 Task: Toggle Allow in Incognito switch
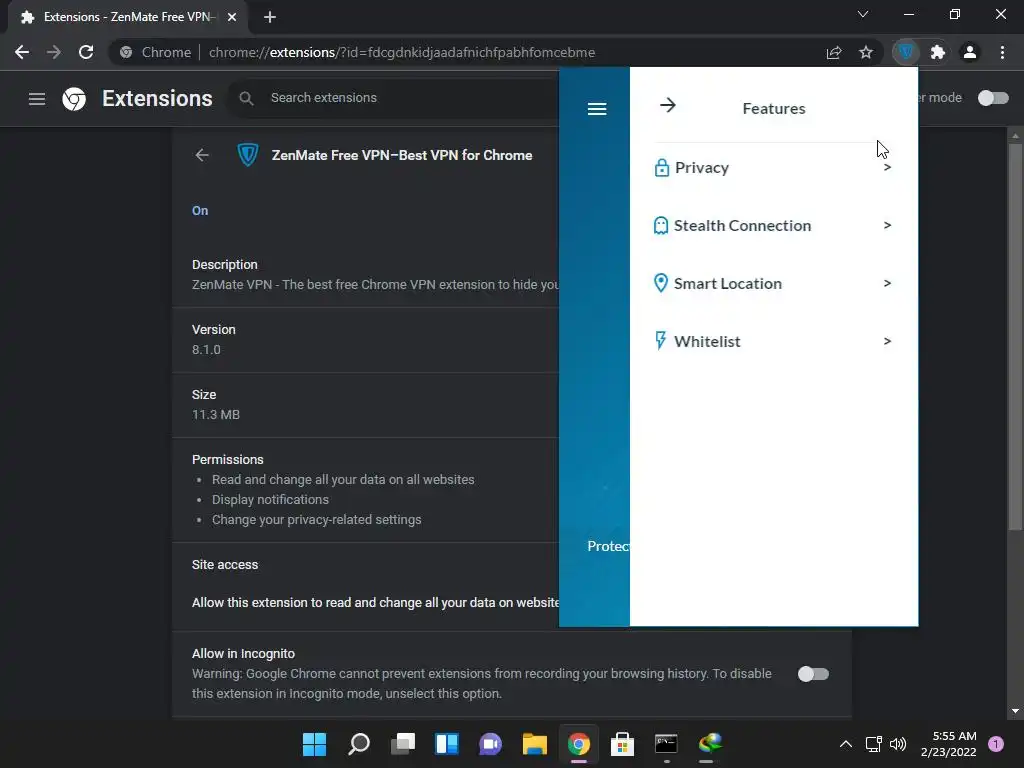[x=814, y=674]
